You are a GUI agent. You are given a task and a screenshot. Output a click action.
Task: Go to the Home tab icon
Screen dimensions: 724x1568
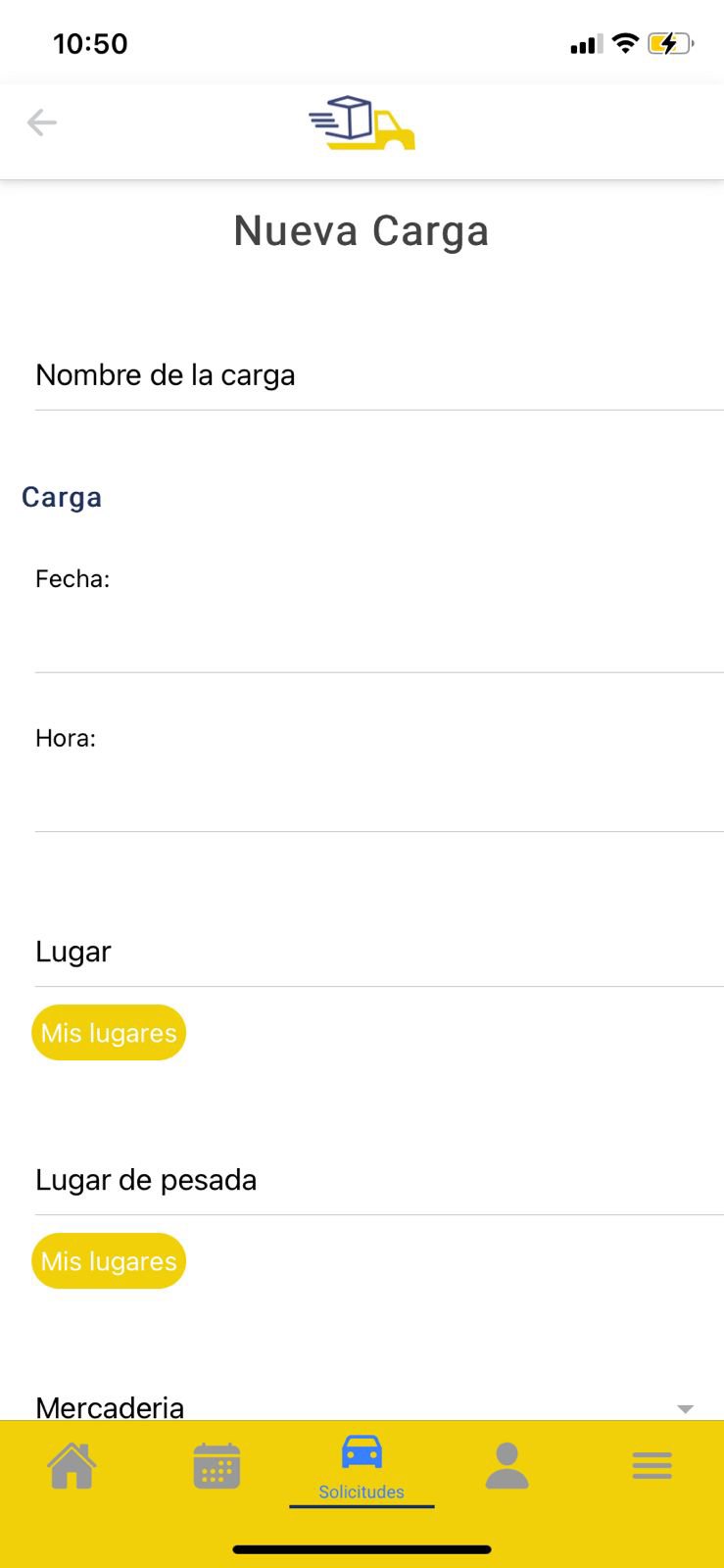tap(72, 1466)
